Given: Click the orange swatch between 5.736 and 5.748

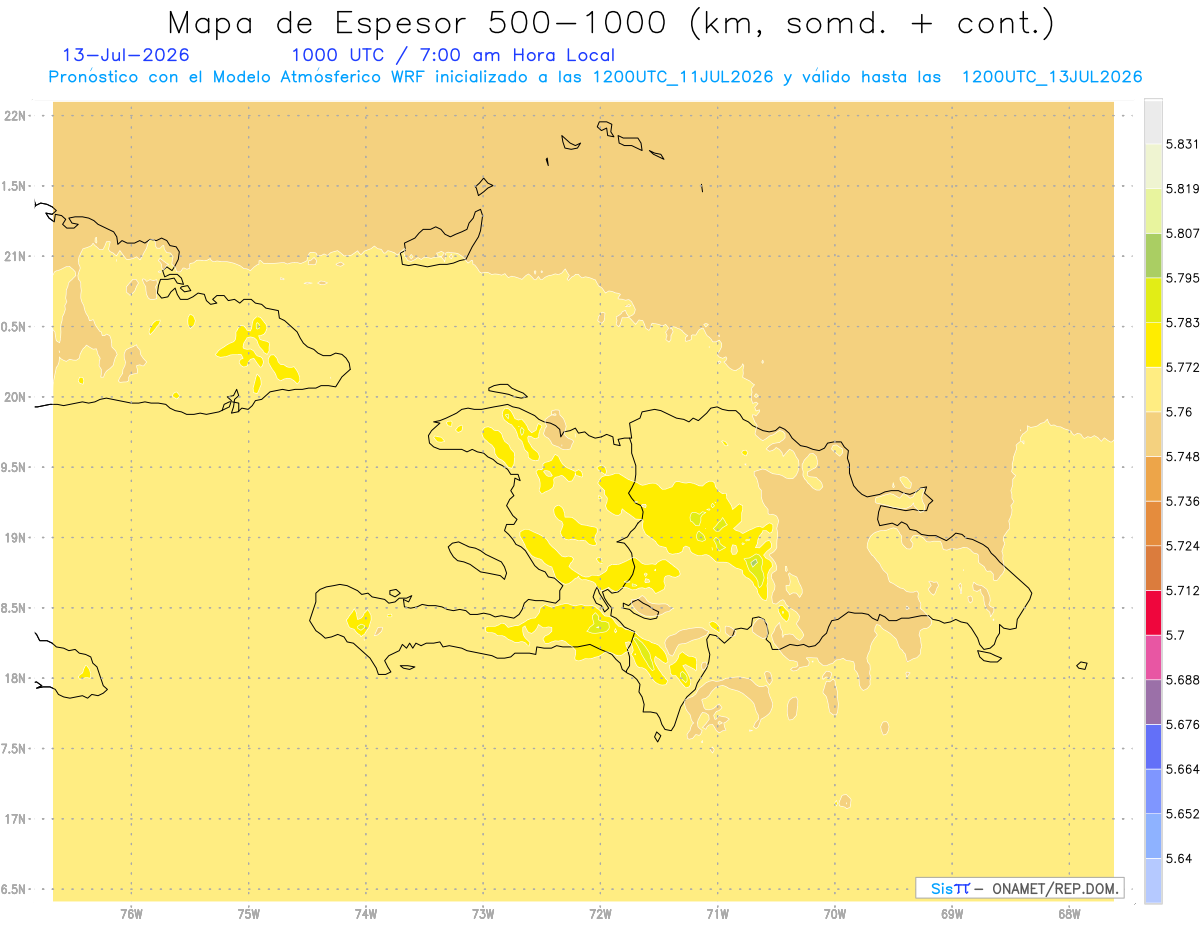Looking at the screenshot, I should pos(1153,478).
